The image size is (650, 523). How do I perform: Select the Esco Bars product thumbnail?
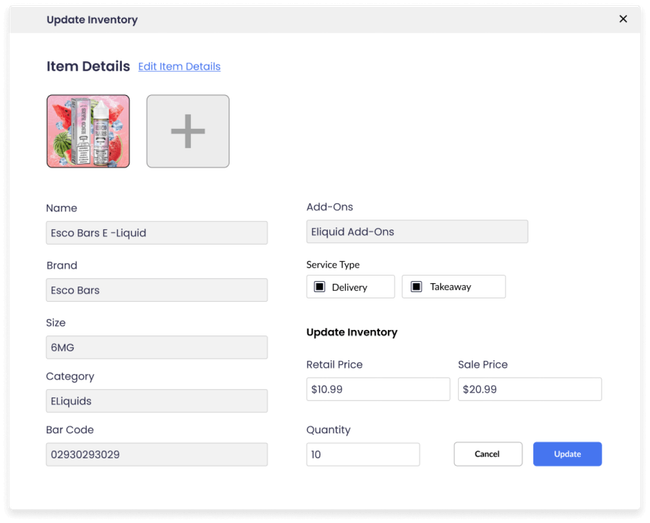click(88, 131)
